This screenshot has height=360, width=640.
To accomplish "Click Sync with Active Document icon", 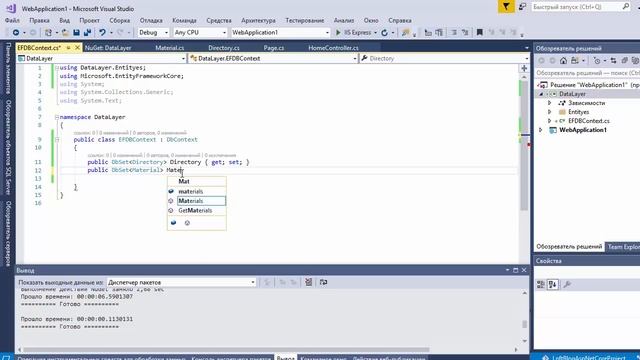I will click(x=613, y=60).
